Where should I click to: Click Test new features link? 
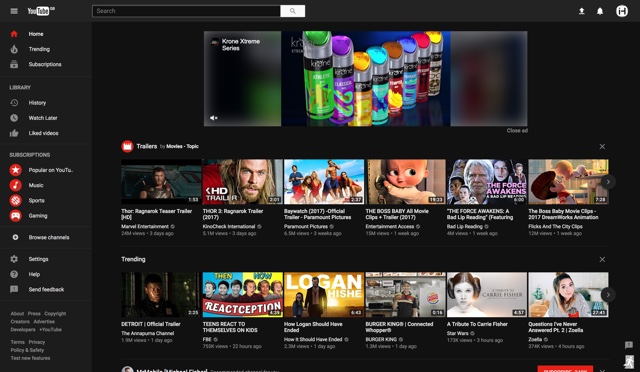click(x=30, y=358)
